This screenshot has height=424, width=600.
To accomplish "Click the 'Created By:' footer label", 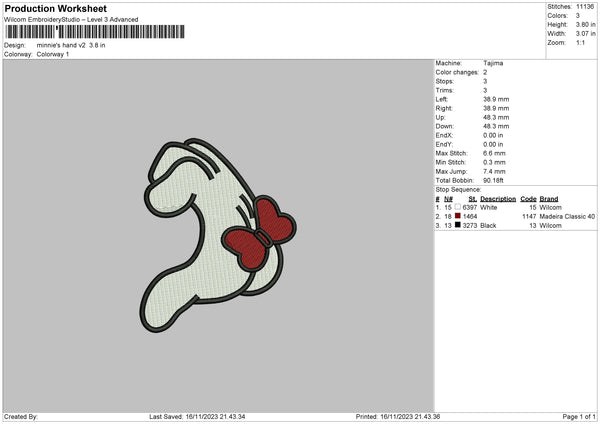I will [21, 416].
